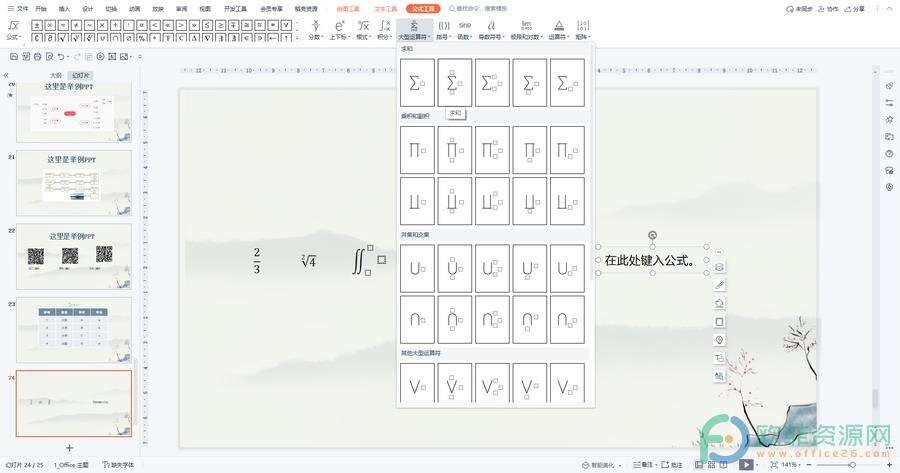
Task: Toggle 备注 notes in status bar
Action: [643, 464]
